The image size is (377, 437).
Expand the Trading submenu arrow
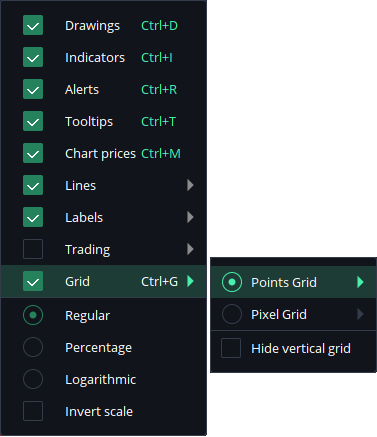point(190,249)
